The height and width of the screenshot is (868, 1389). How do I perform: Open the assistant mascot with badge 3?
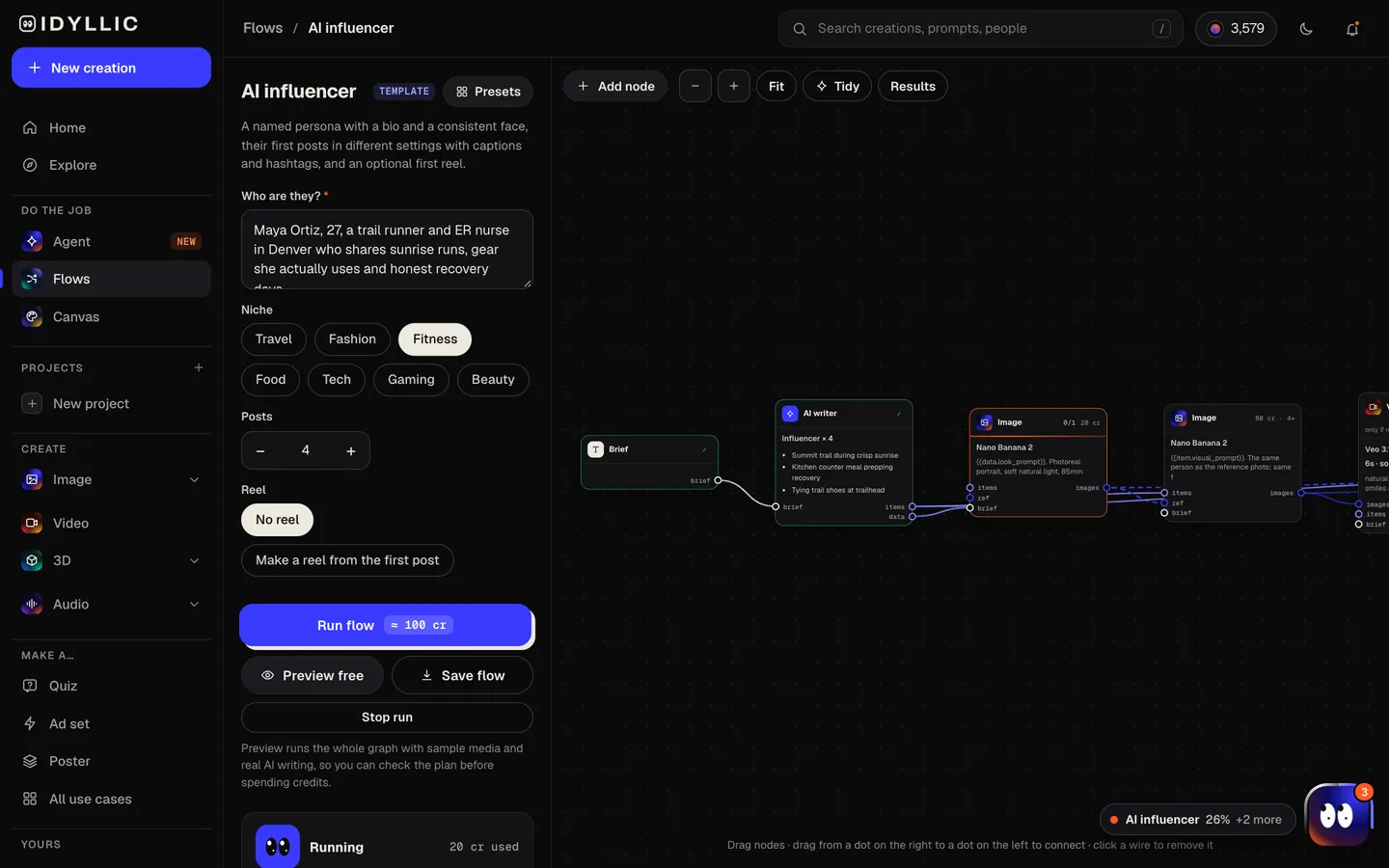1338,816
